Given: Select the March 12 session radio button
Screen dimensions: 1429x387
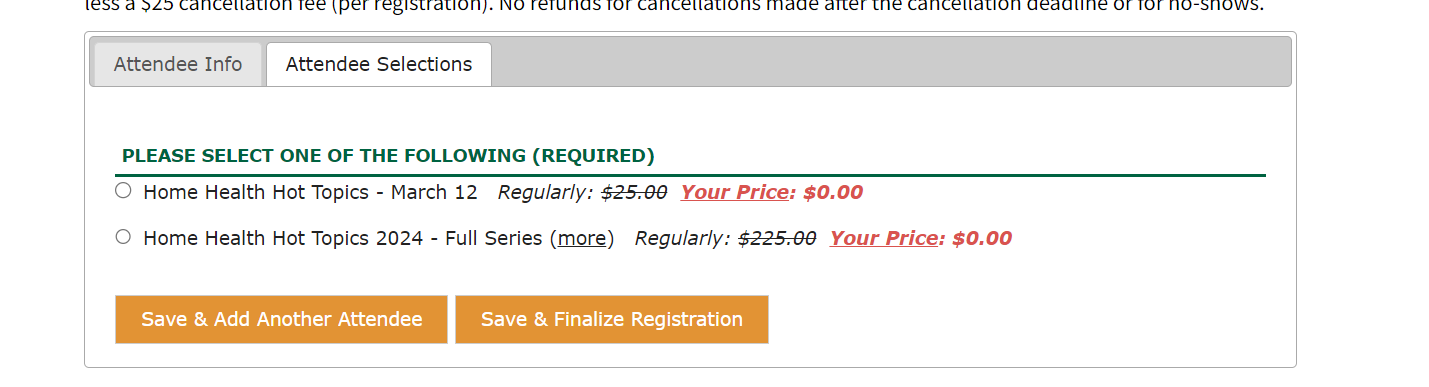Looking at the screenshot, I should coord(123,190).
